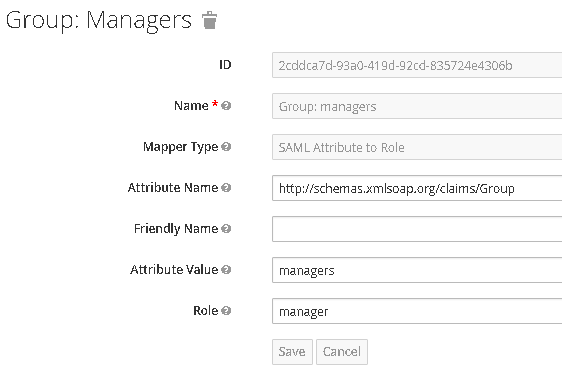This screenshot has width=562, height=374.
Task: Save the mapper settings
Action: (x=292, y=352)
